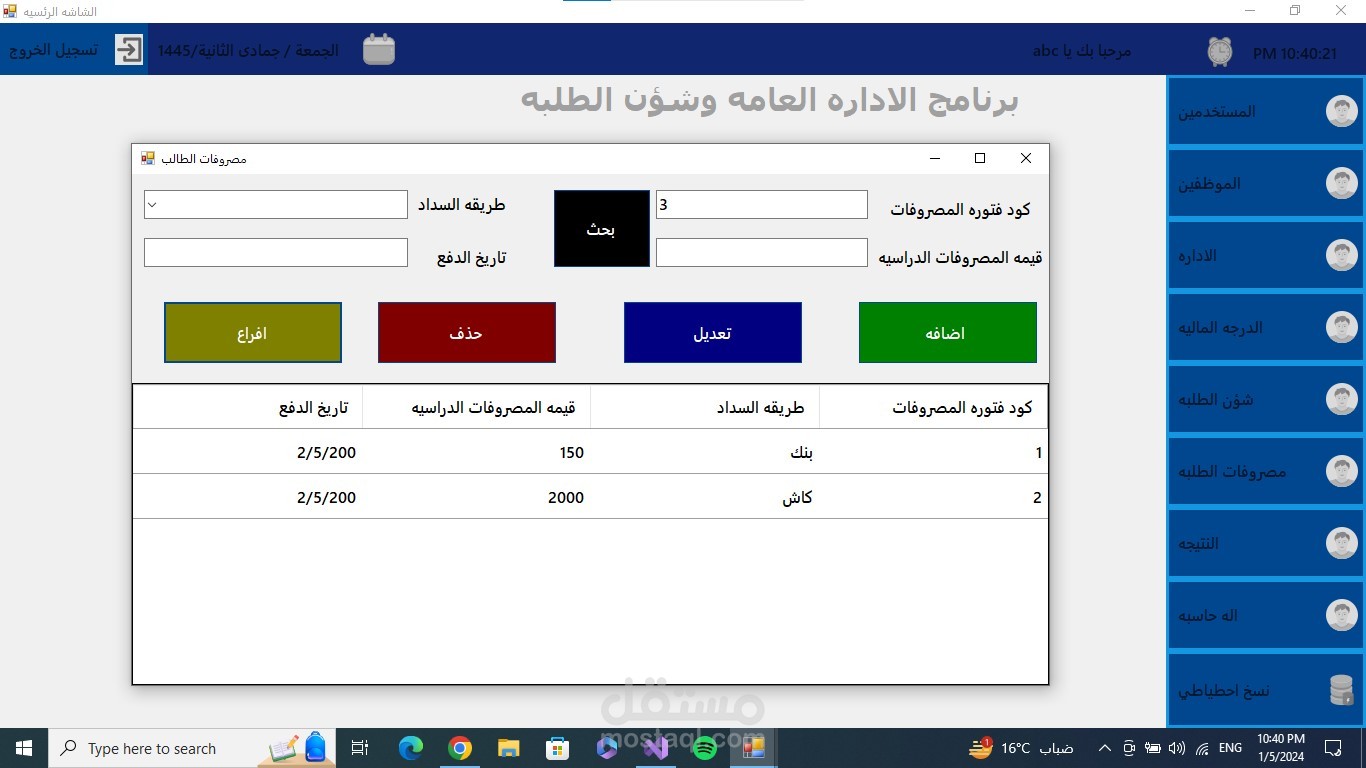
Task: Click the تاريخ الدفع input field
Action: [x=276, y=253]
